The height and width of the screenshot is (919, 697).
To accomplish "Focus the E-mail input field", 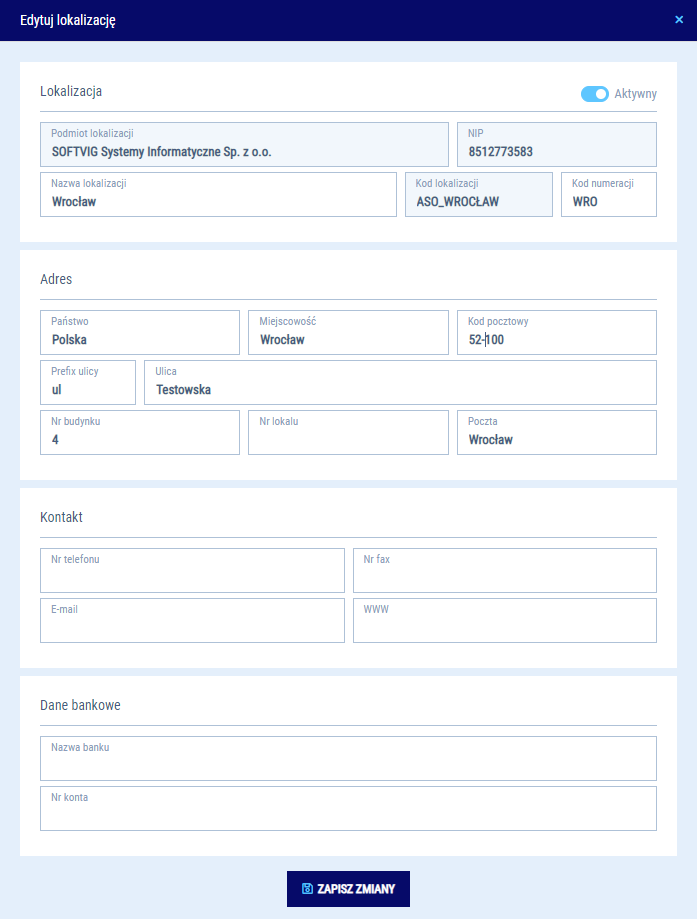I will click(192, 621).
